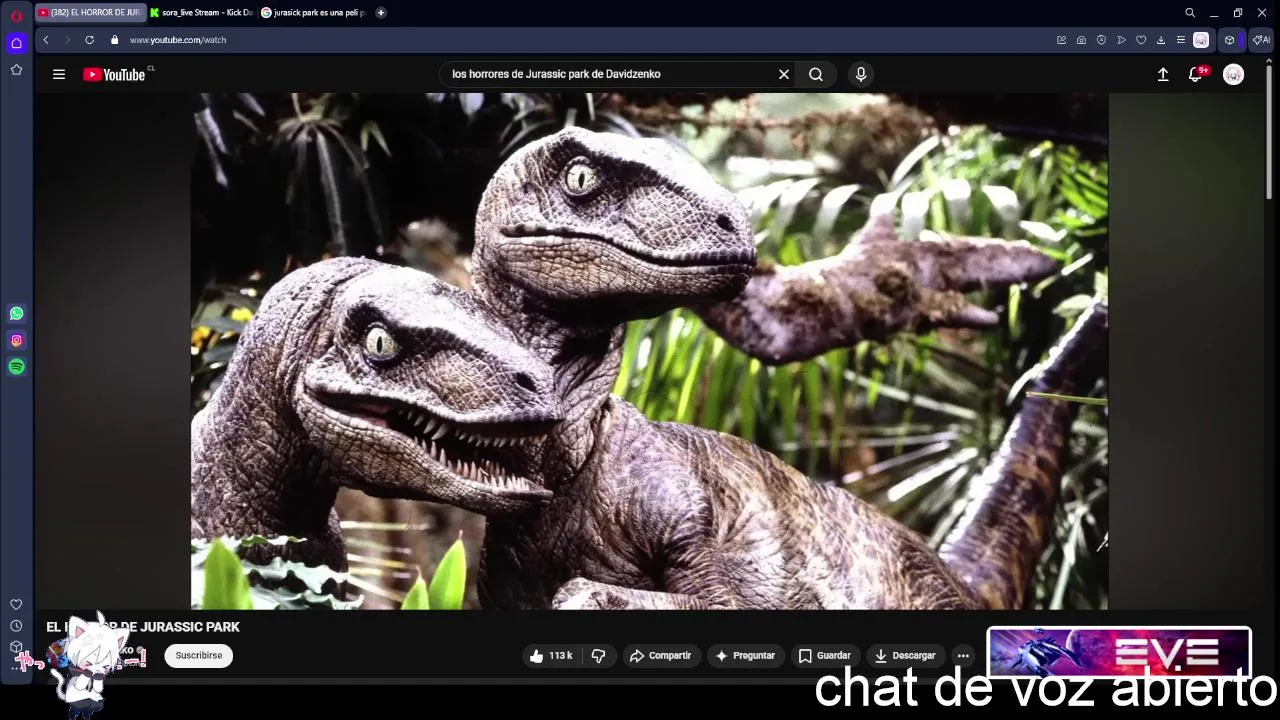This screenshot has height=720, width=1280.
Task: Open the sidebar heart pinboards icon
Action: 16,604
